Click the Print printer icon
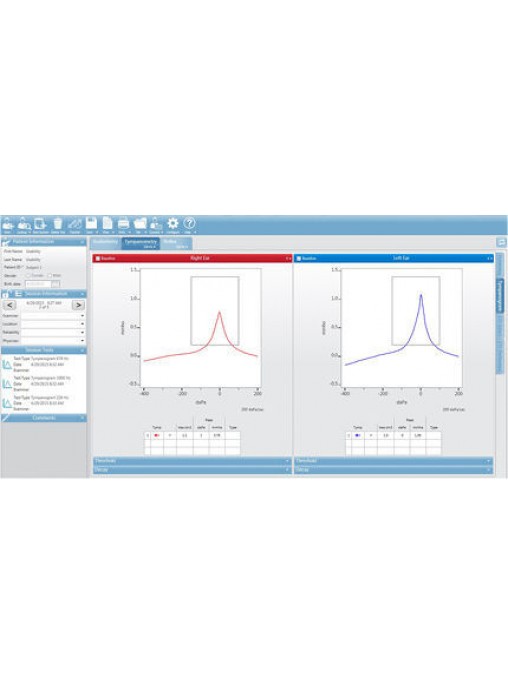 tap(123, 223)
